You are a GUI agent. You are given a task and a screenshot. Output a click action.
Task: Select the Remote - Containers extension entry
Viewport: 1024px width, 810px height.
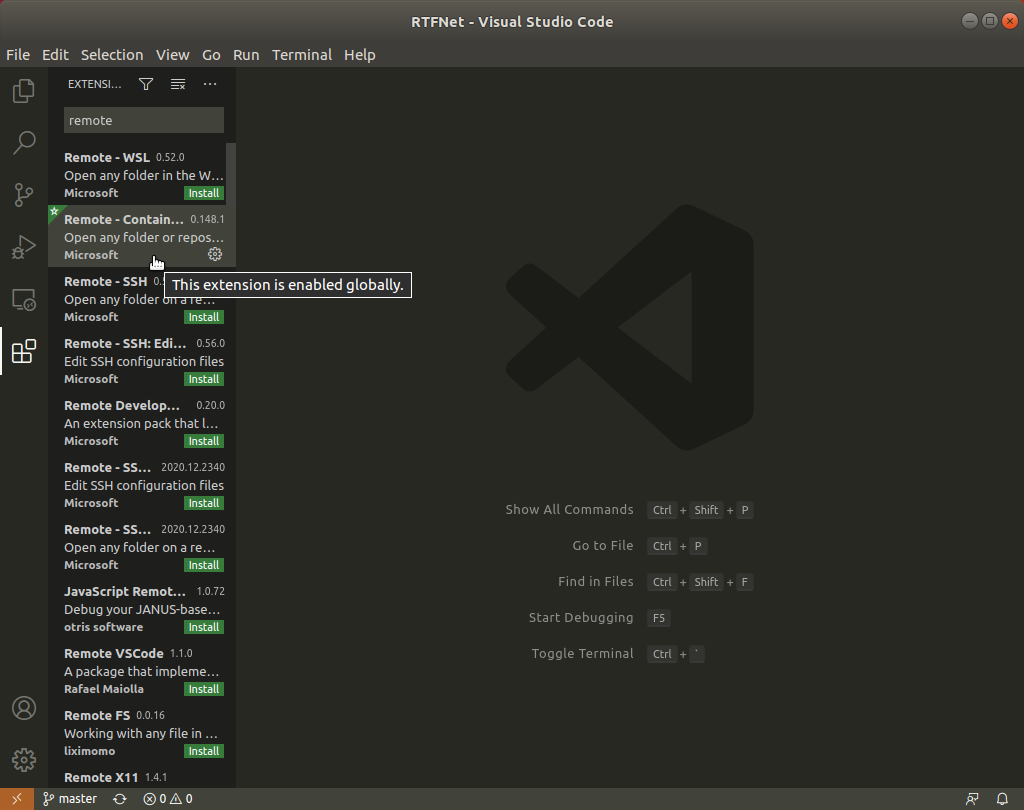tap(142, 236)
